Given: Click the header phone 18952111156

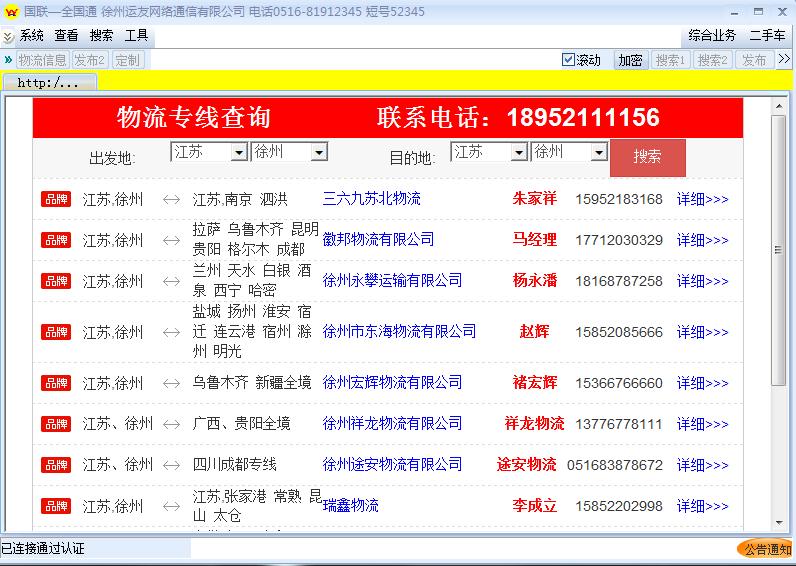Looking at the screenshot, I should tap(583, 117).
